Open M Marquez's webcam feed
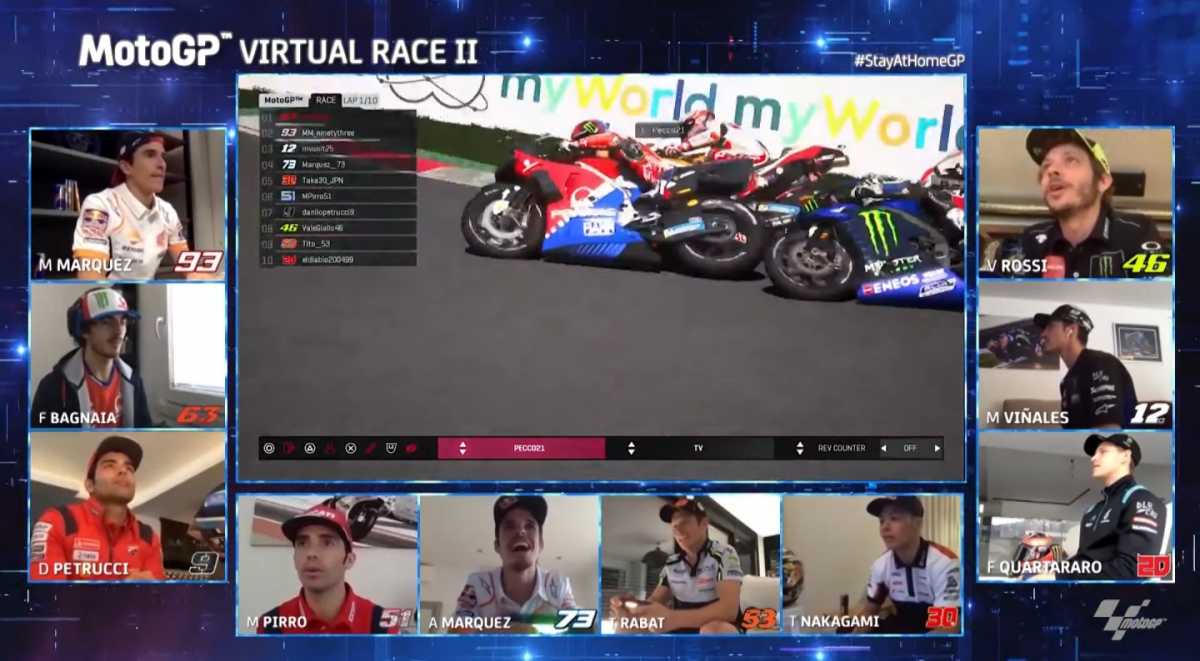The width and height of the screenshot is (1200, 661). coord(128,204)
